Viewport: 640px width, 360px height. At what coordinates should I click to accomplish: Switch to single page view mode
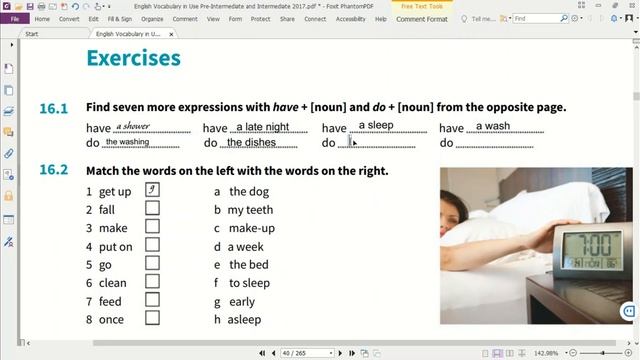click(x=485, y=353)
